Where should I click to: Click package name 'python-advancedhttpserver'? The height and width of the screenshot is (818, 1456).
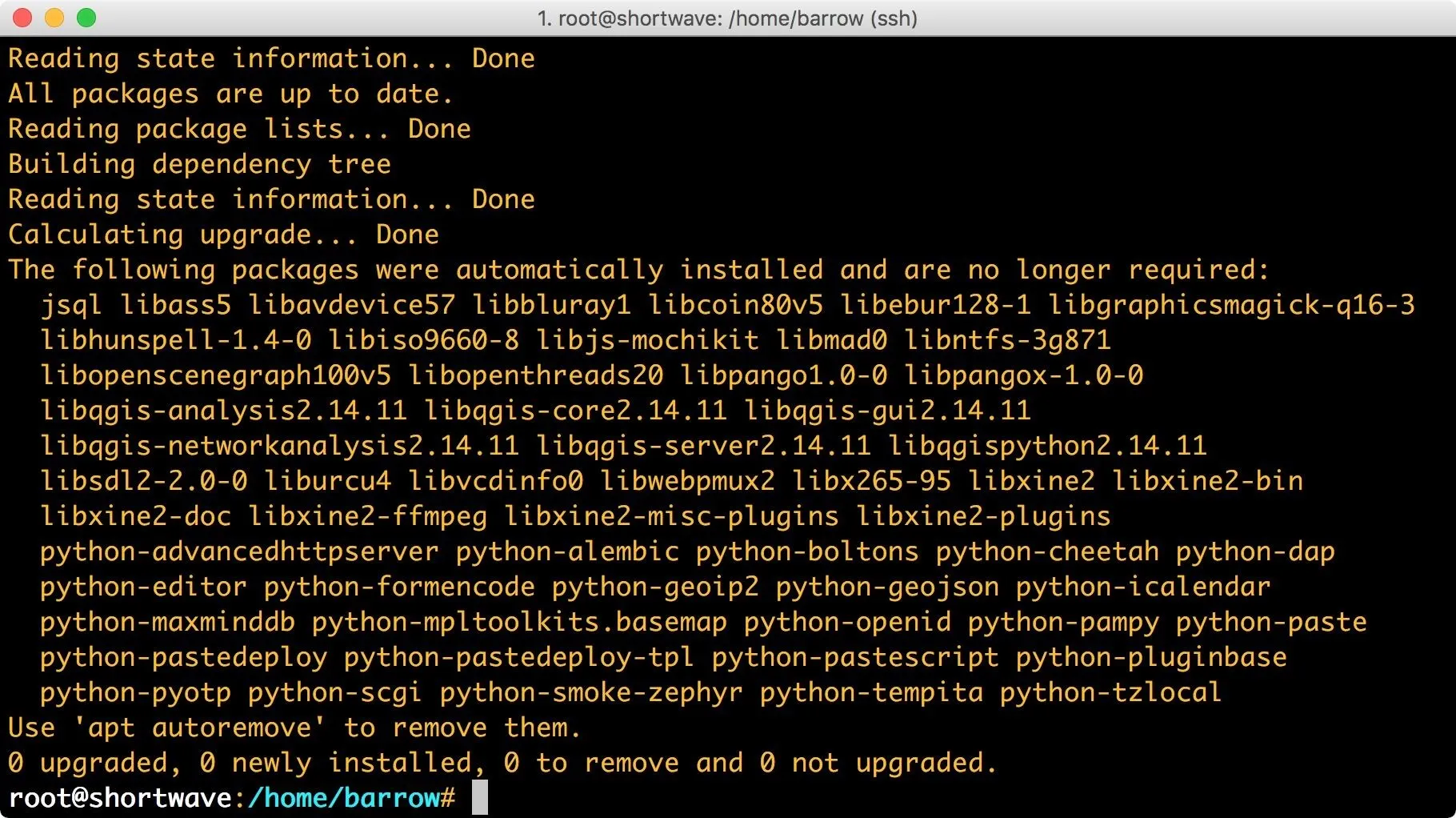[x=240, y=551]
